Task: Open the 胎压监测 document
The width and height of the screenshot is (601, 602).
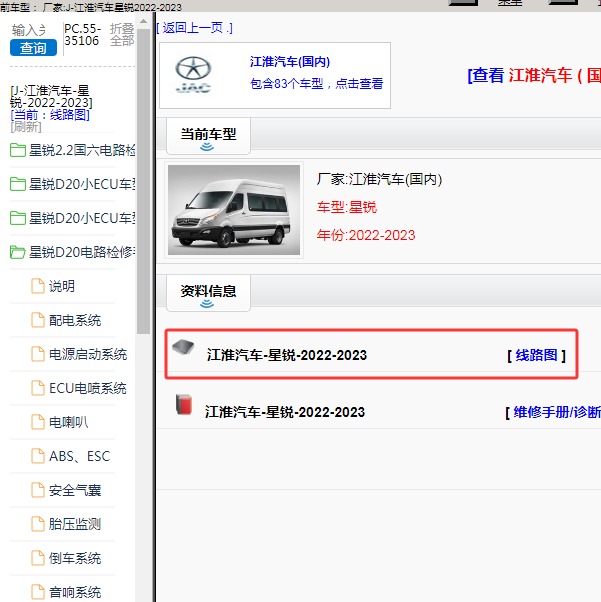Action: click(66, 524)
